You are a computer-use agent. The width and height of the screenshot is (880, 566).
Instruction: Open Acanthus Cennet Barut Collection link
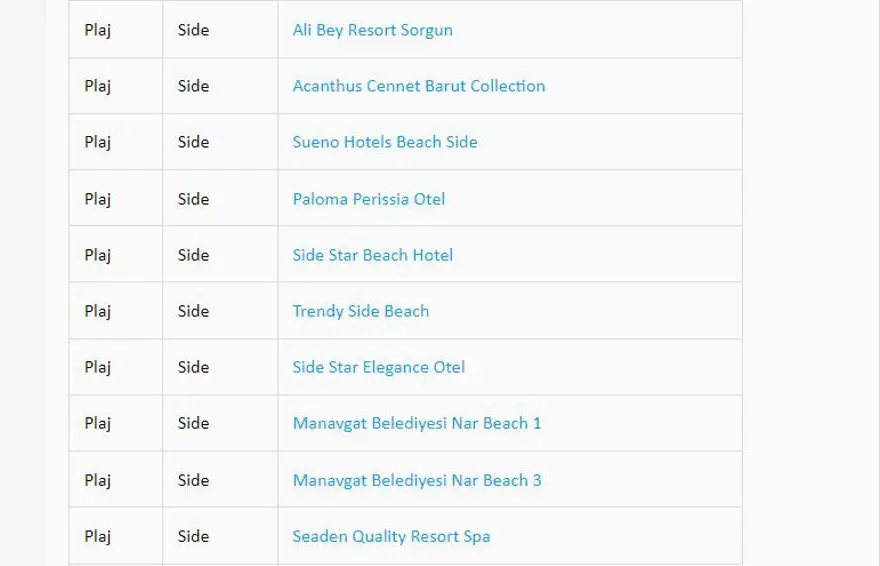(x=418, y=86)
